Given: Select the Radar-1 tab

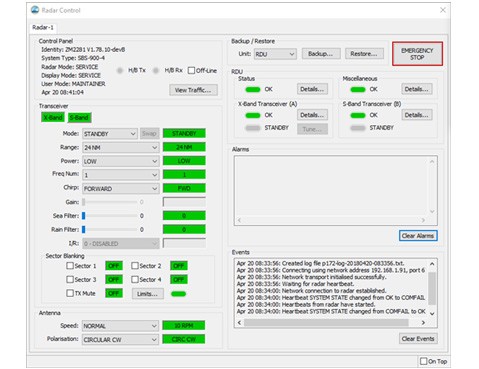Looking at the screenshot, I should coord(43,28).
